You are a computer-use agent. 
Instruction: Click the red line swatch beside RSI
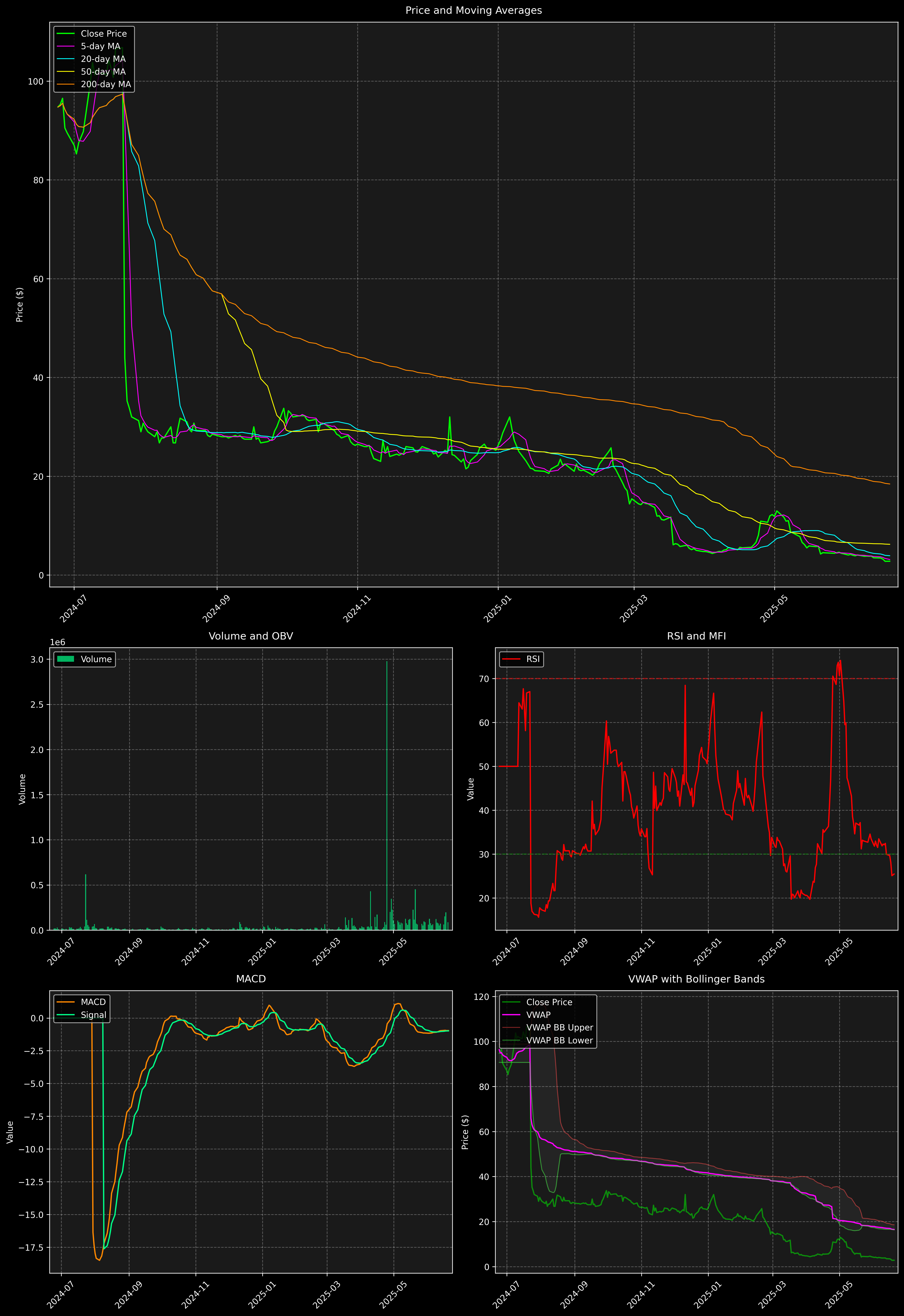point(511,659)
